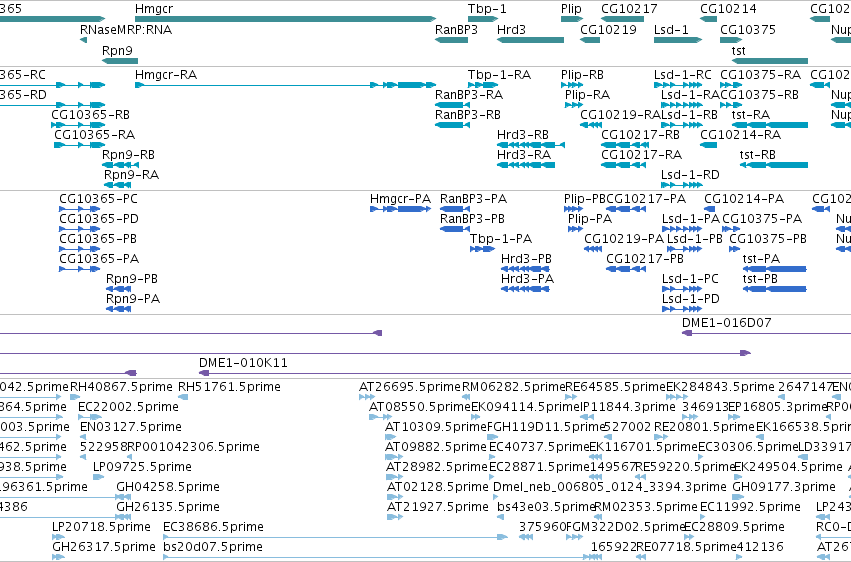Select the Lsd-1-PC protein feature

682,289
